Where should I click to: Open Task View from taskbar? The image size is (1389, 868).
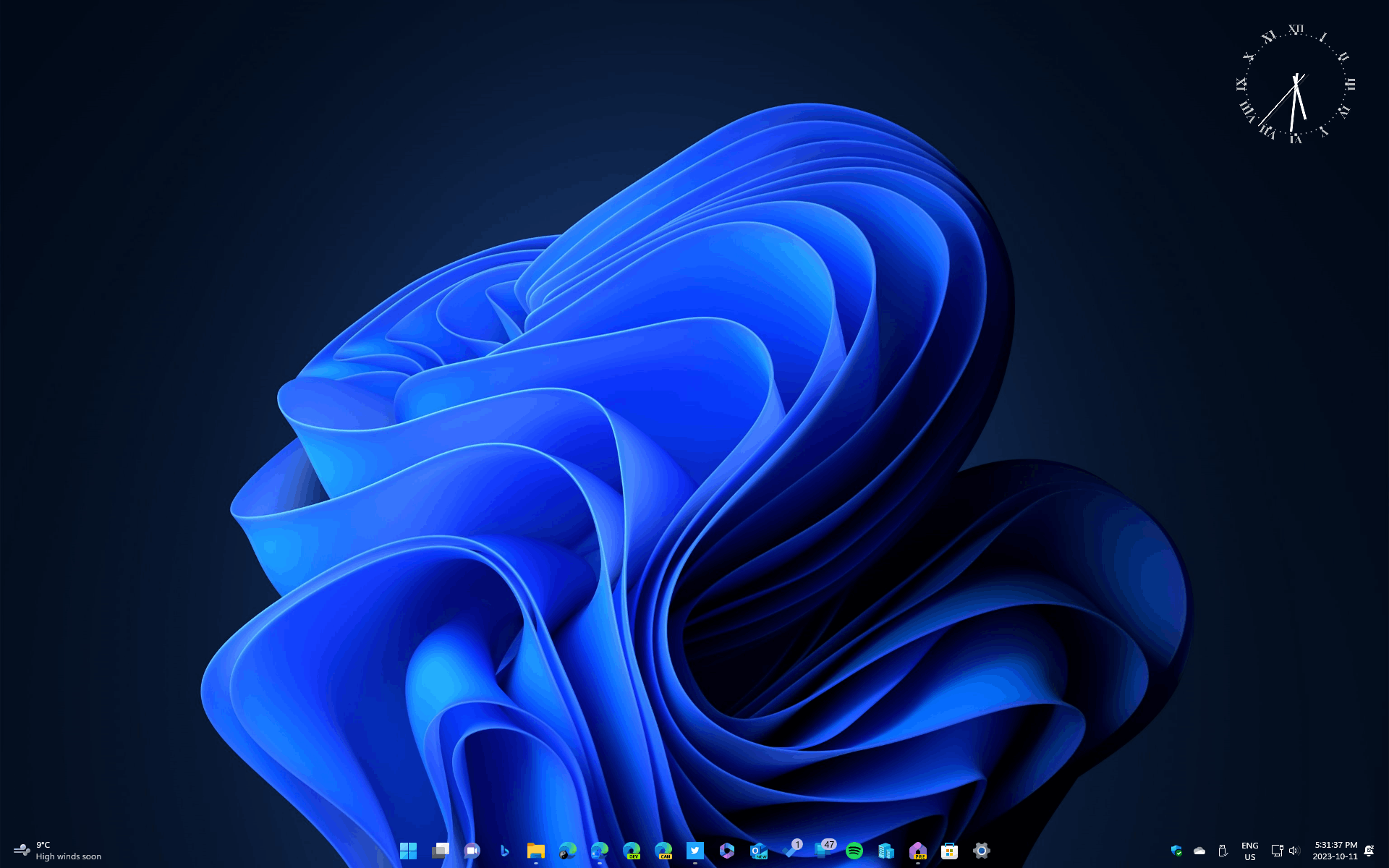[x=440, y=851]
